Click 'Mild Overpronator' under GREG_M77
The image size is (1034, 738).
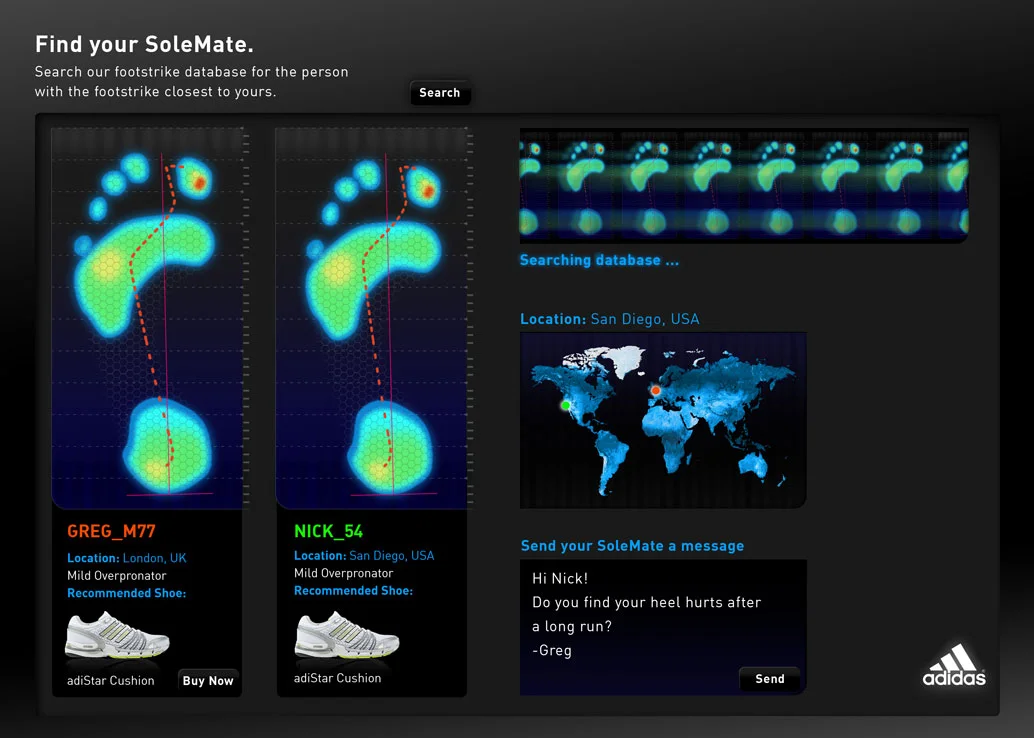[x=117, y=576]
